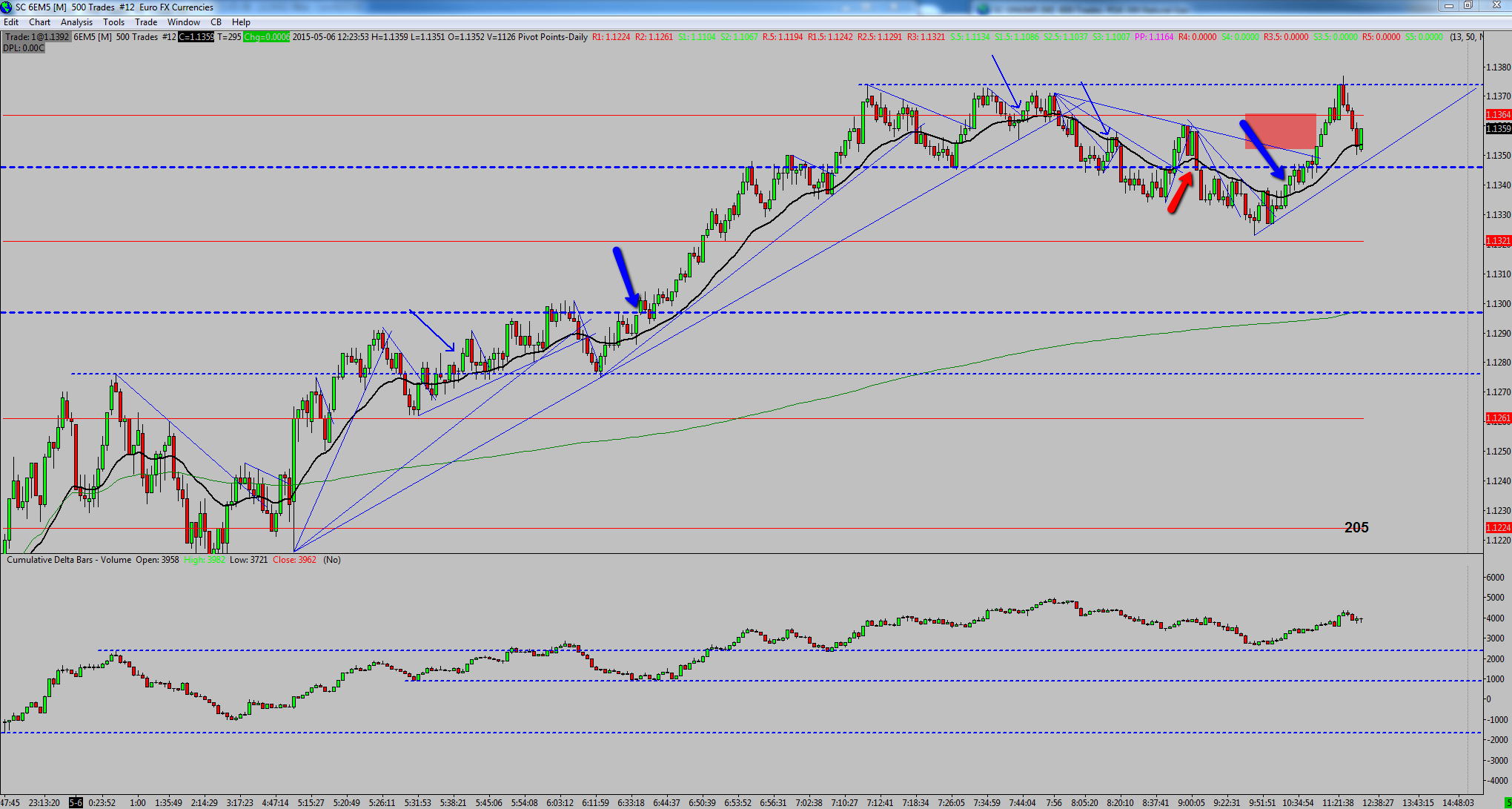Click the 'Cumulative Delta Bars - Volume' study label
The height and width of the screenshot is (809, 1512).
[69, 560]
